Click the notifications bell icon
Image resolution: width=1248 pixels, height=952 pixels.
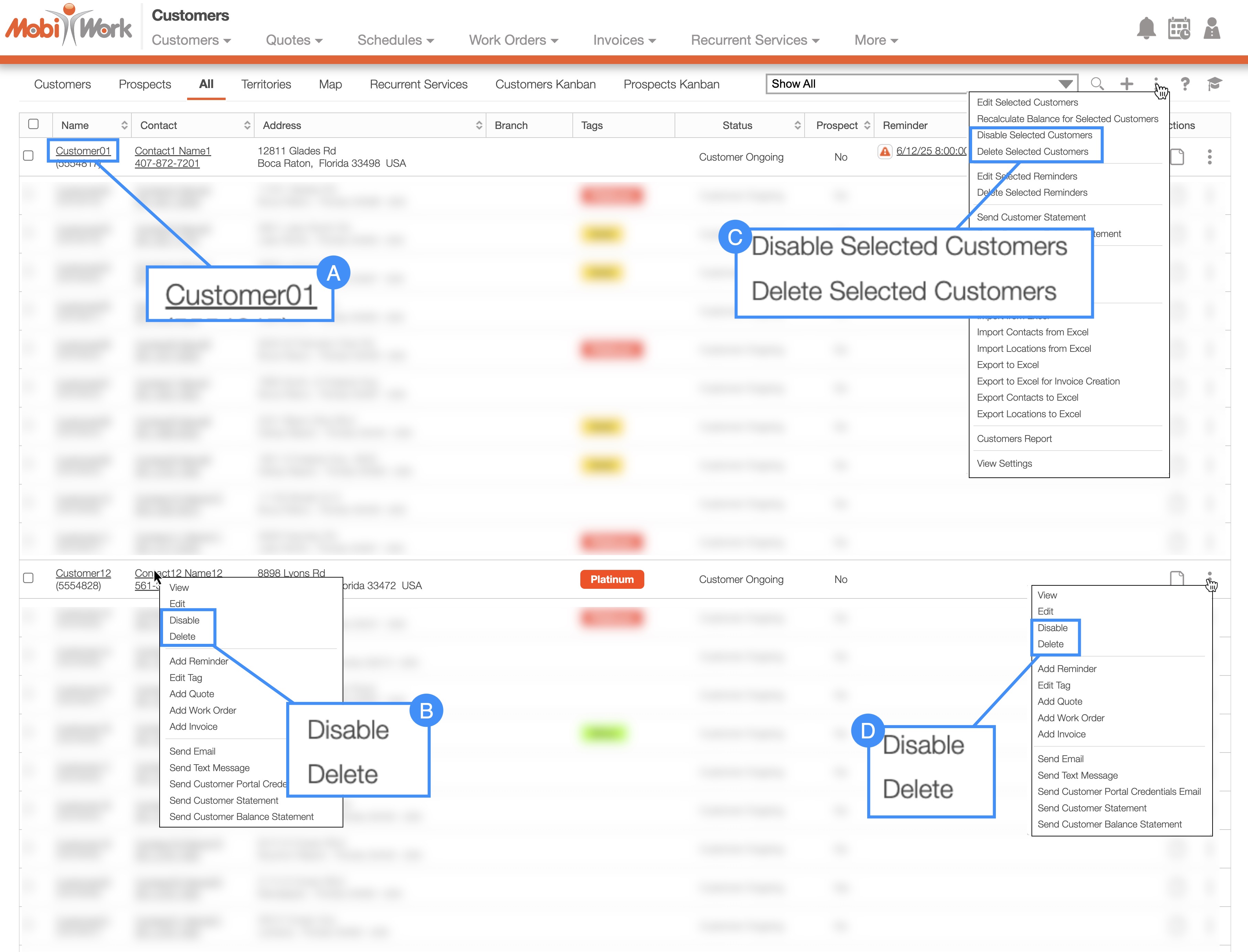pyautogui.click(x=1146, y=28)
